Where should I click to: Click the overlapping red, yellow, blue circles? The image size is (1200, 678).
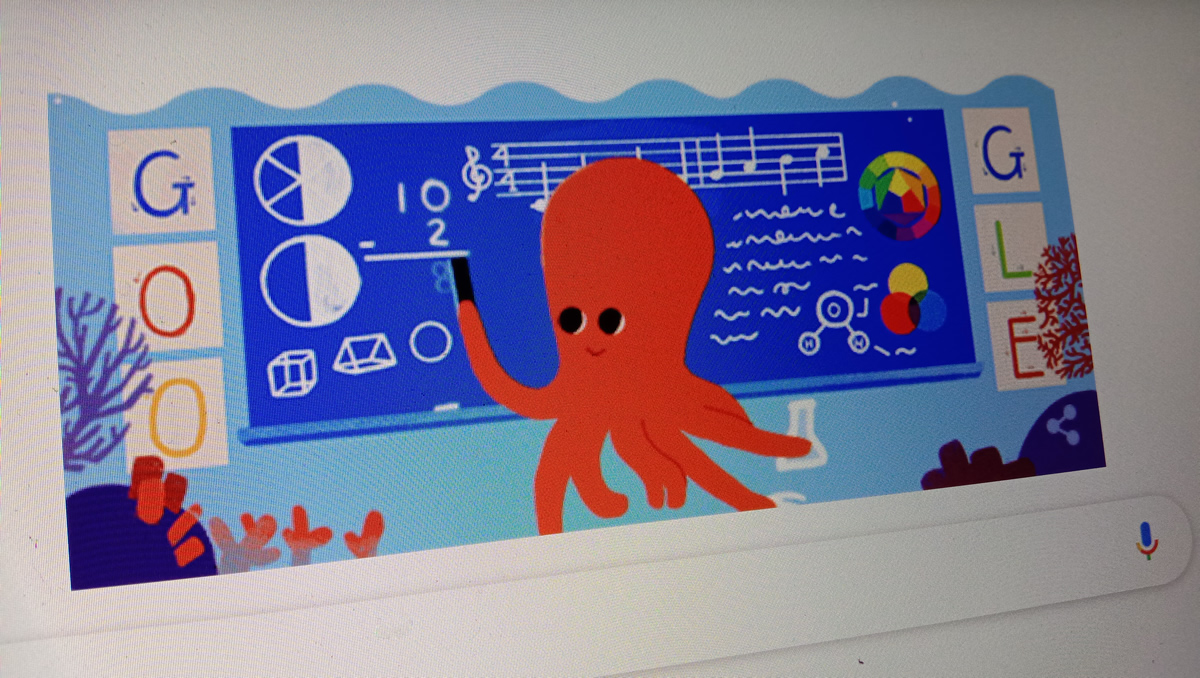[914, 299]
